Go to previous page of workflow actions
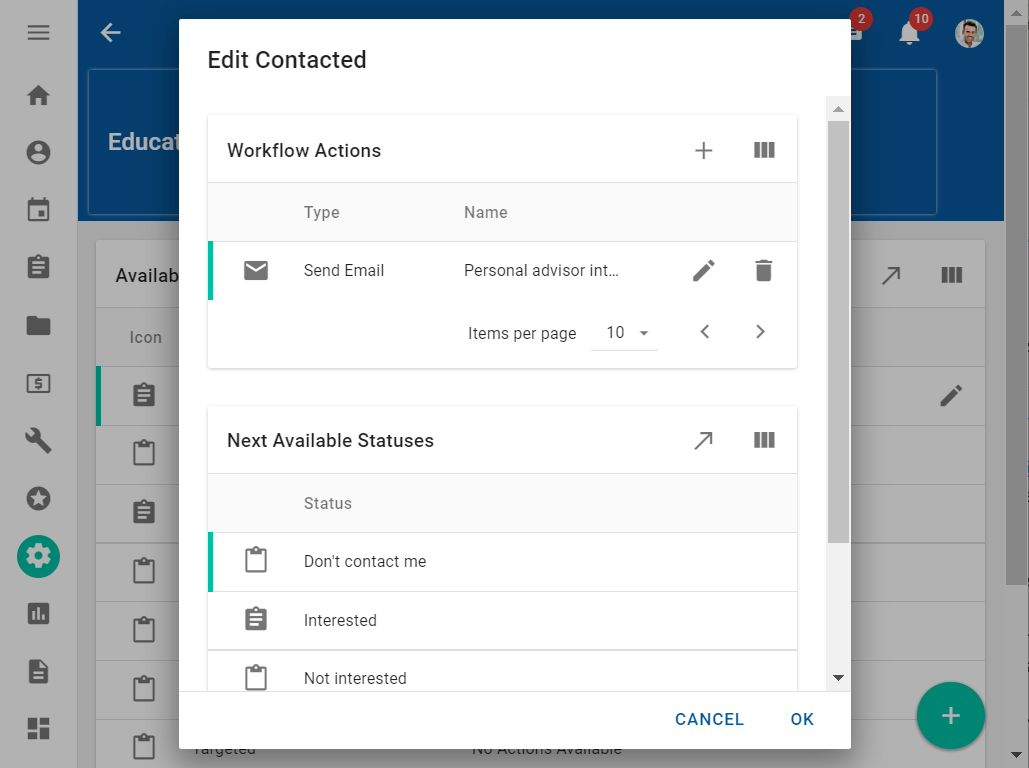 tap(705, 332)
